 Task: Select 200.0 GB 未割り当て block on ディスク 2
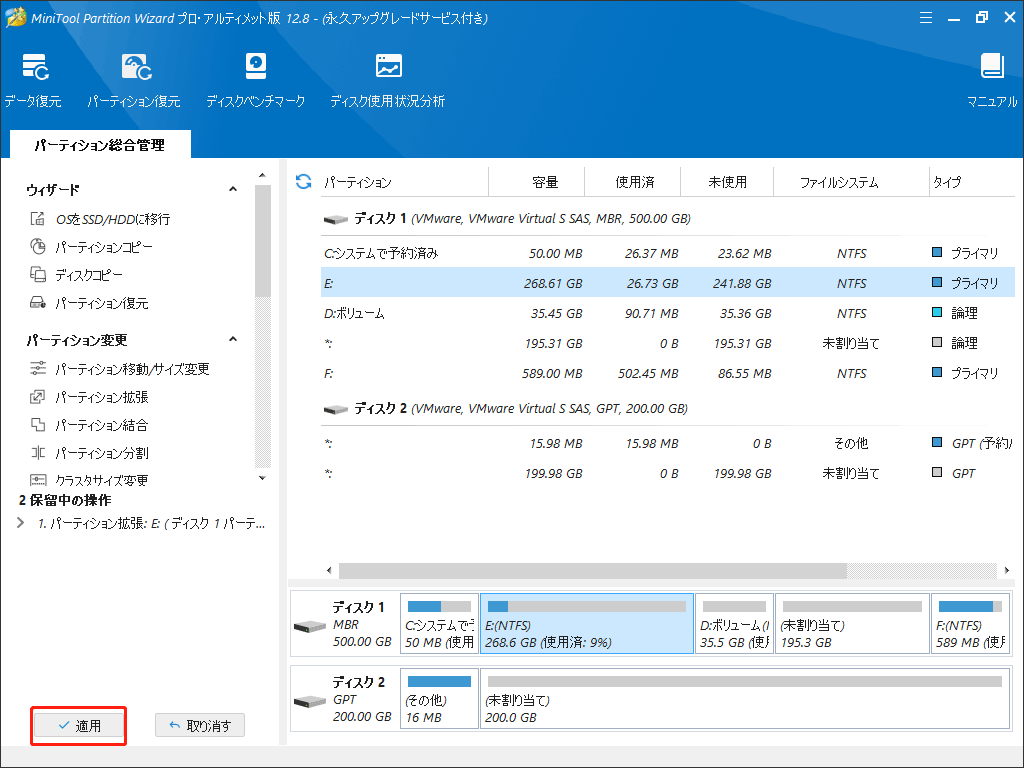(744, 698)
